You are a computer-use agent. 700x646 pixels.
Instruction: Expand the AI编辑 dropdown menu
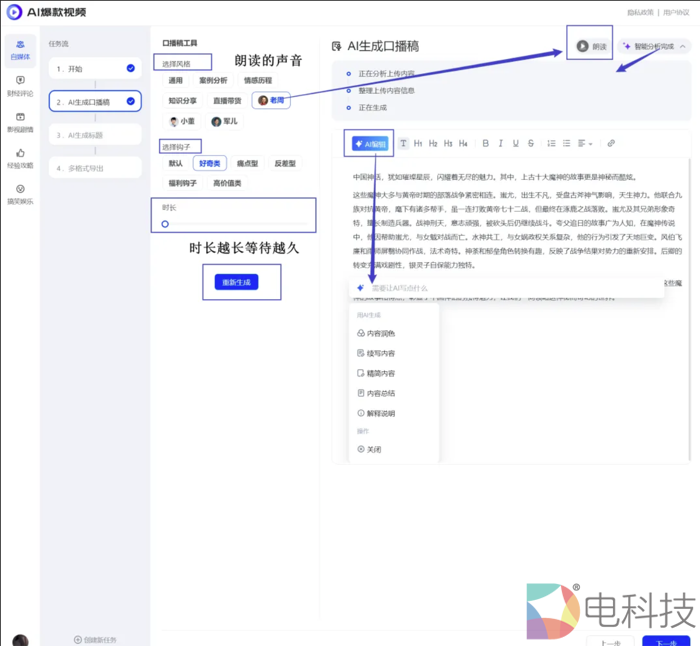[x=369, y=143]
